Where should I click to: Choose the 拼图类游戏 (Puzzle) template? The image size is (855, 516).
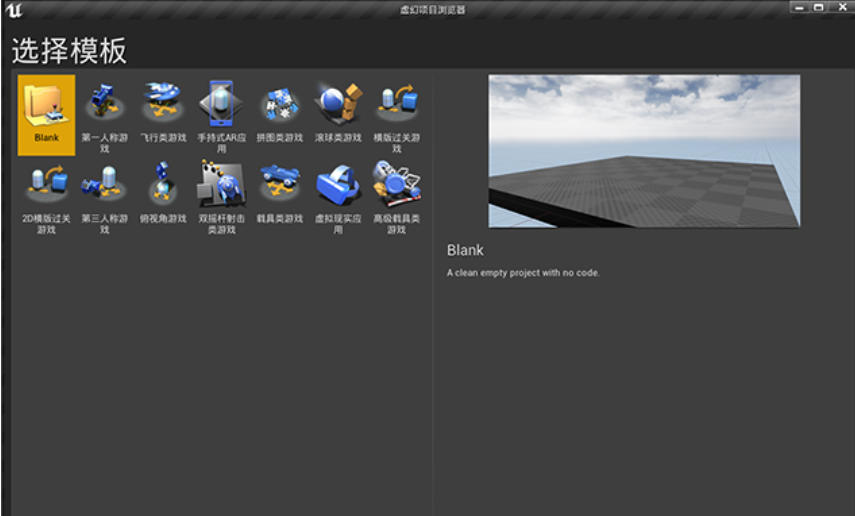click(280, 114)
